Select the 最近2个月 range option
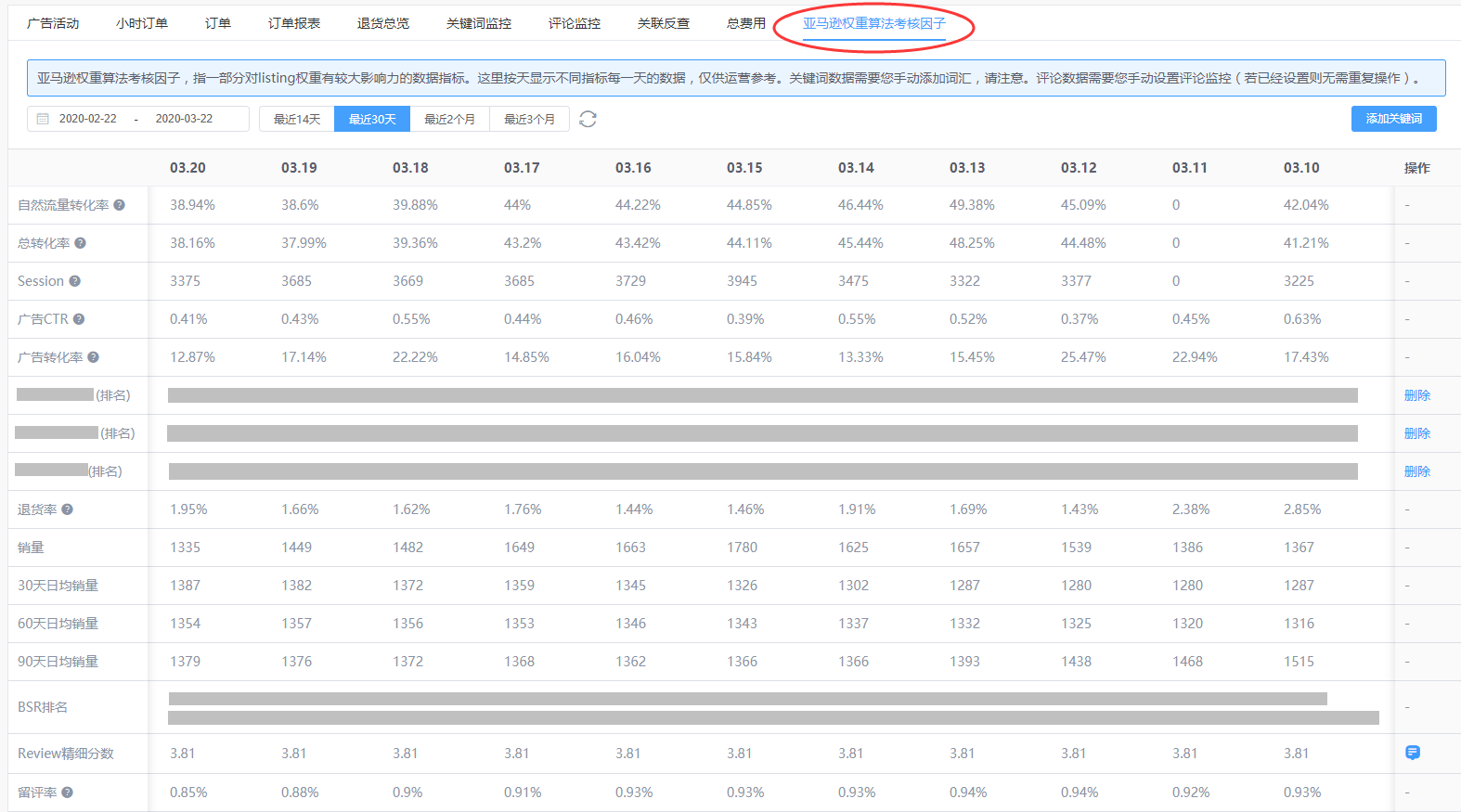Screen dimensions: 1461x812 (x=449, y=119)
